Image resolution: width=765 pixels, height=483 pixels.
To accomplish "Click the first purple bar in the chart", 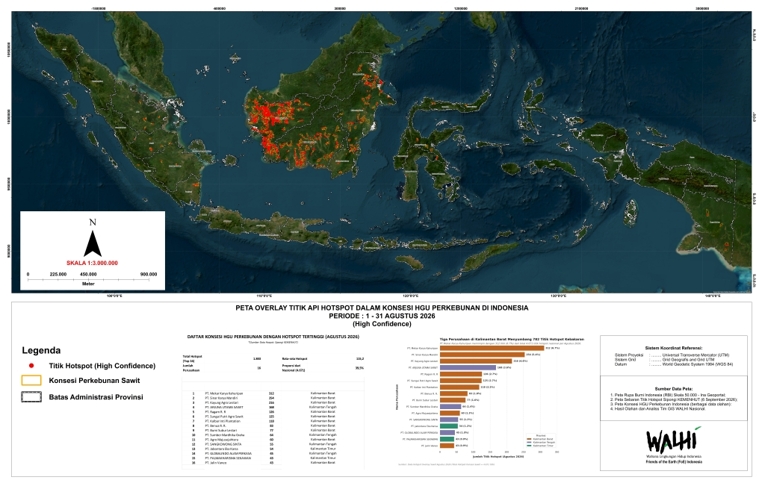I will click(x=468, y=367).
